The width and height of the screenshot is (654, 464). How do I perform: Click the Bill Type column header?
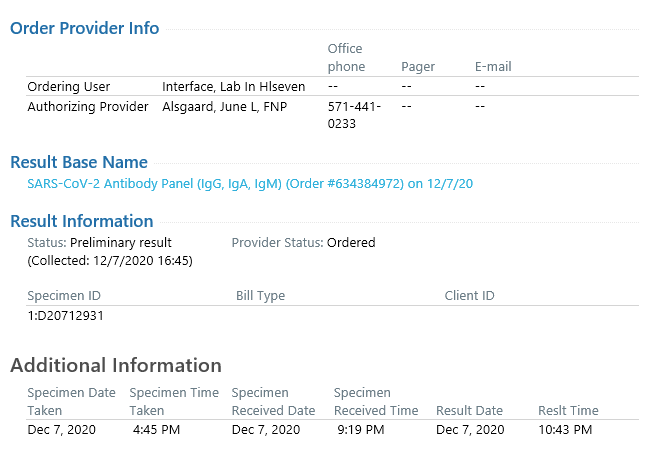(x=260, y=296)
